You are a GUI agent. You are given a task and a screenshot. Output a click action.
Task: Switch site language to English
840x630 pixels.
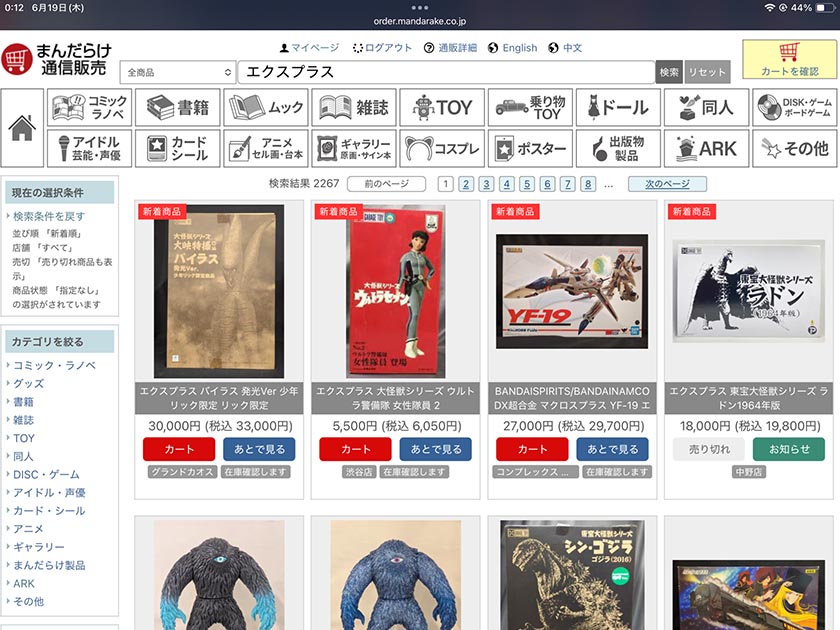coord(513,48)
